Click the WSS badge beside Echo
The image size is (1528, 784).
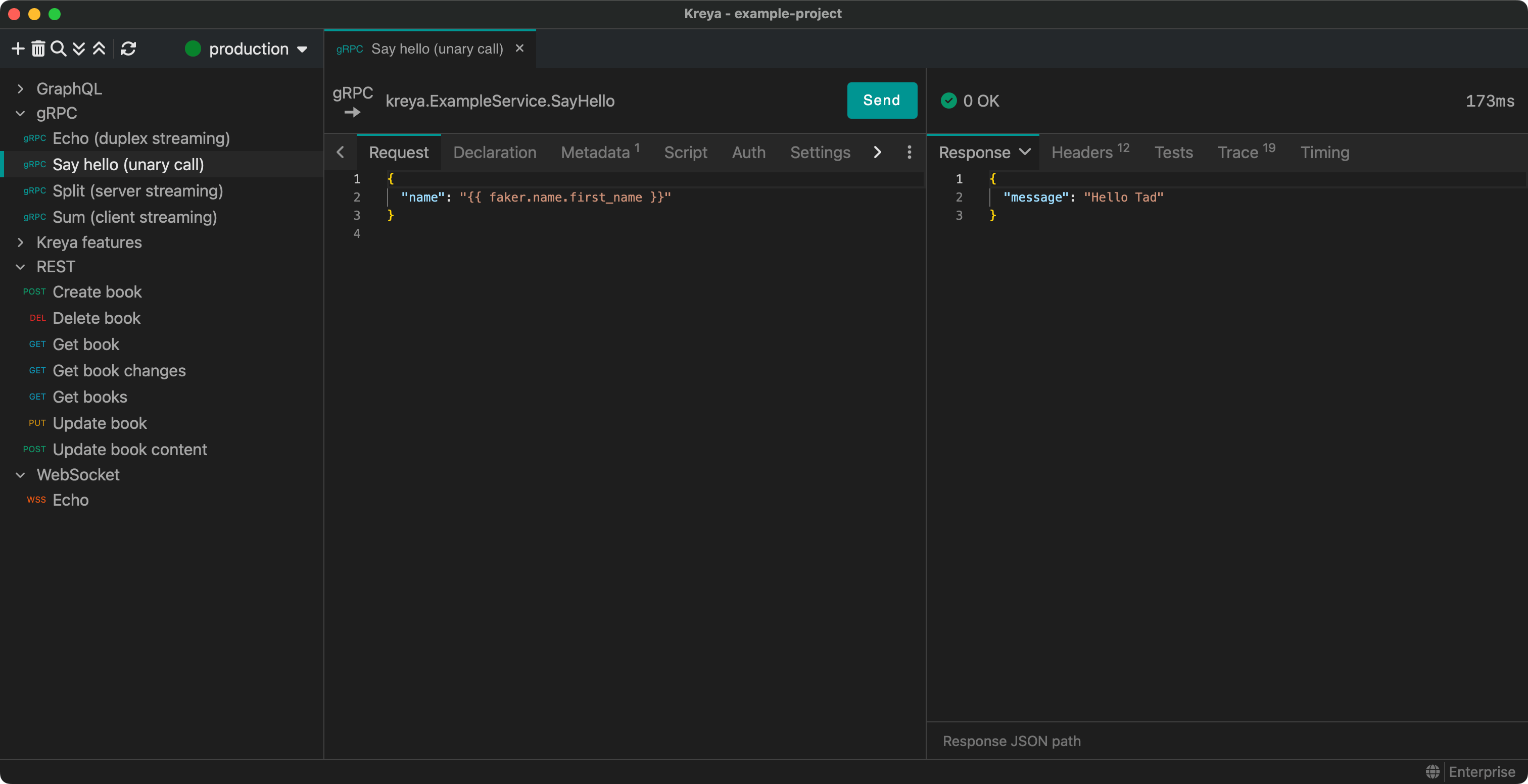click(x=36, y=500)
